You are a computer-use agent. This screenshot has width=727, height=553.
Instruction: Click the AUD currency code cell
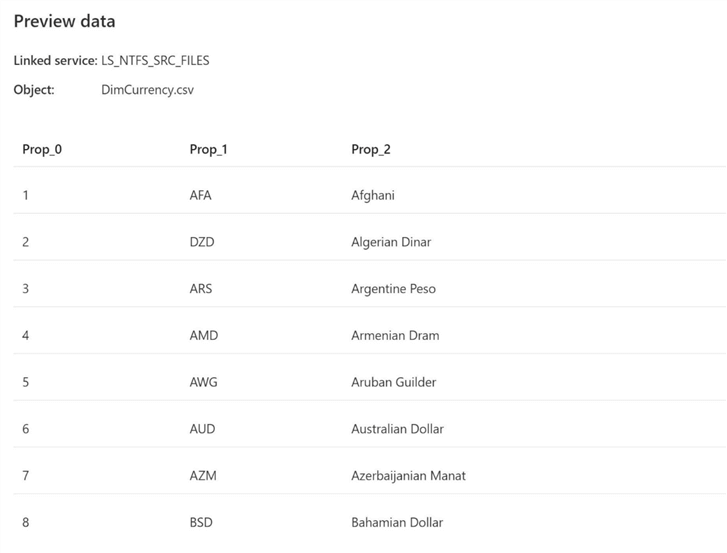(202, 429)
